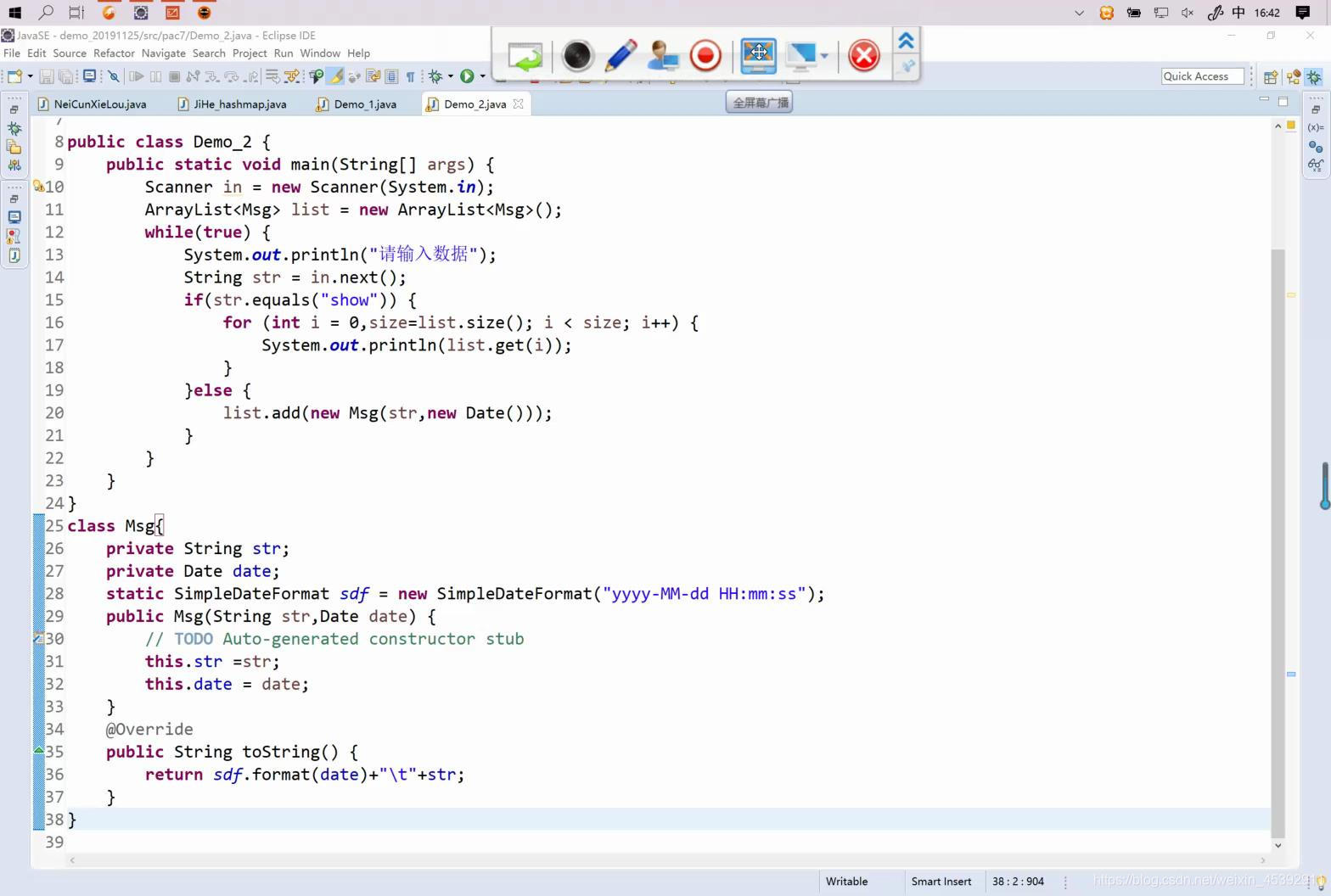
Task: Open Windows Start menu
Action: 14,13
